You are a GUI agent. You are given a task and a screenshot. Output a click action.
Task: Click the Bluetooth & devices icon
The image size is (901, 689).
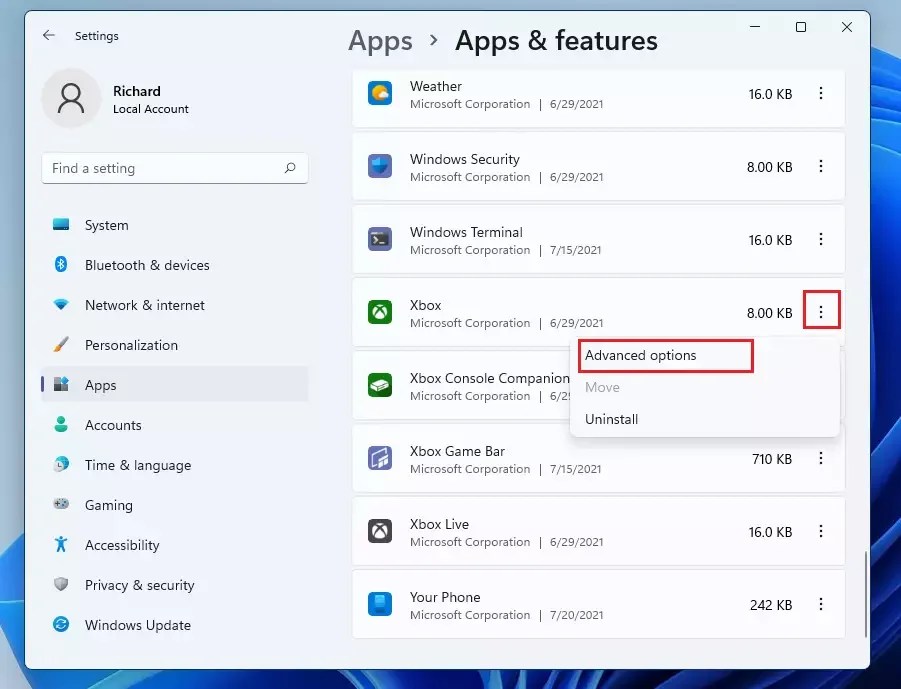(61, 265)
